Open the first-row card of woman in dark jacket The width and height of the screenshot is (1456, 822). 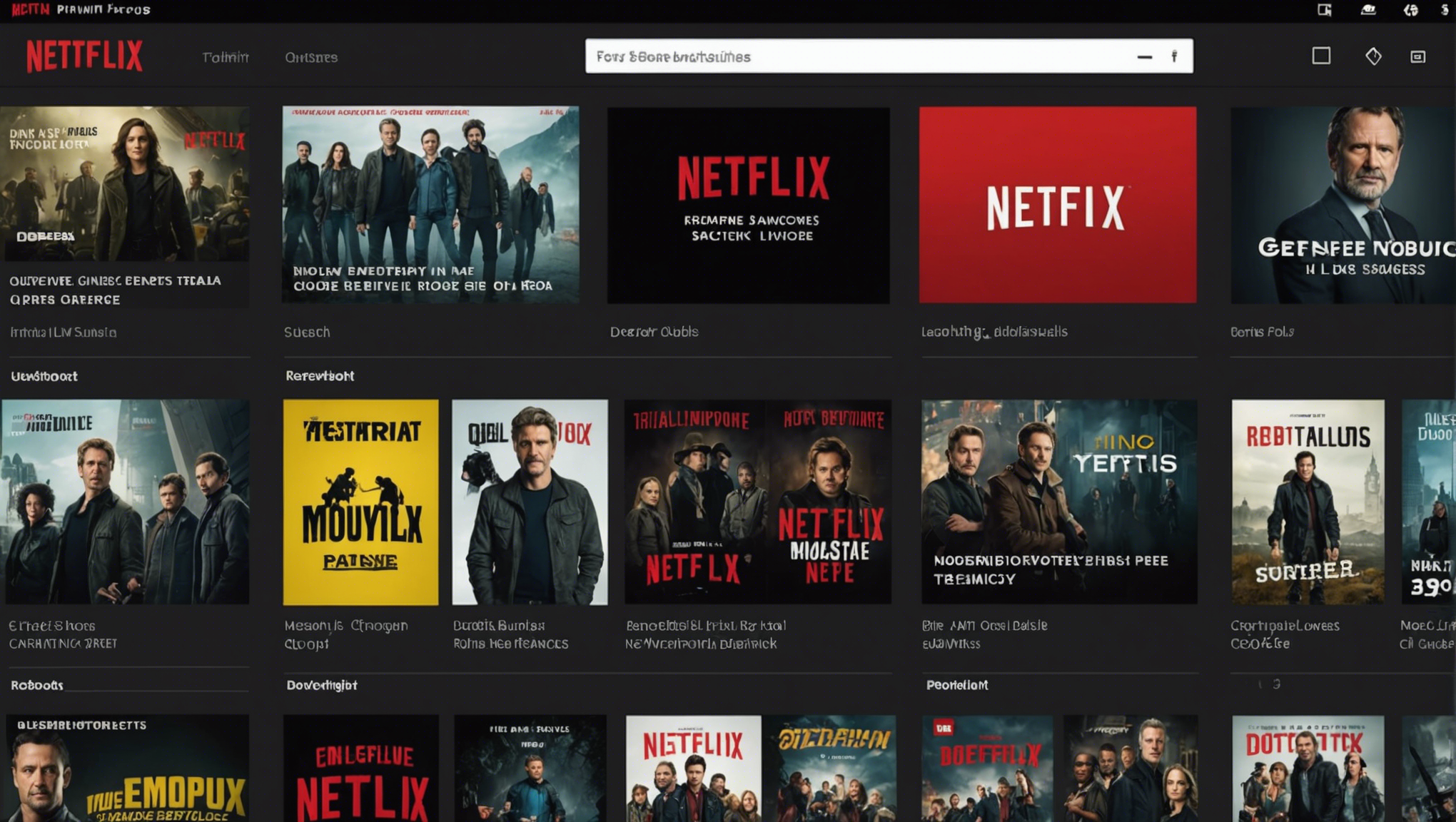pos(125,207)
